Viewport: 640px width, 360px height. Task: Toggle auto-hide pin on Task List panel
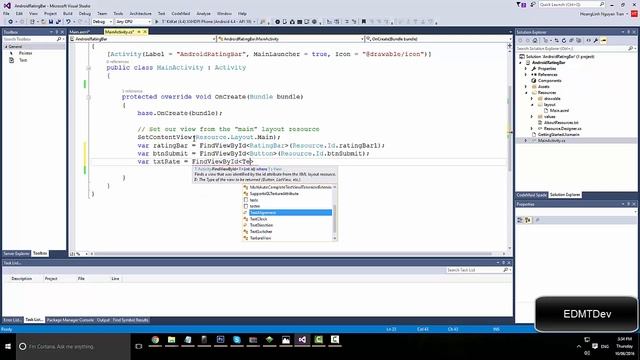(503, 263)
